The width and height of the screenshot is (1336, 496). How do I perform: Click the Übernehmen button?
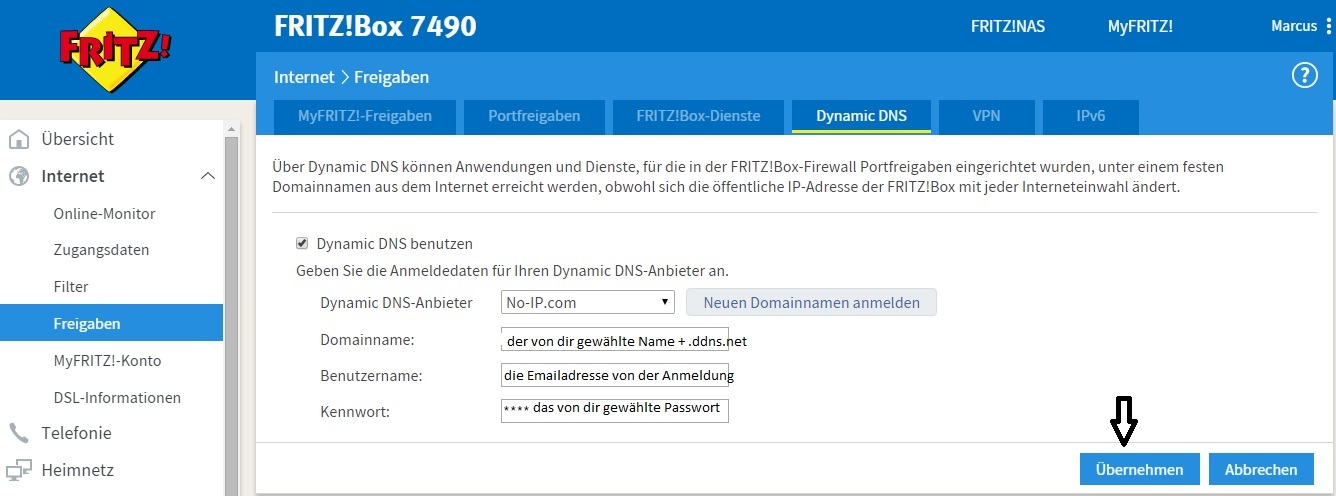(x=1139, y=469)
